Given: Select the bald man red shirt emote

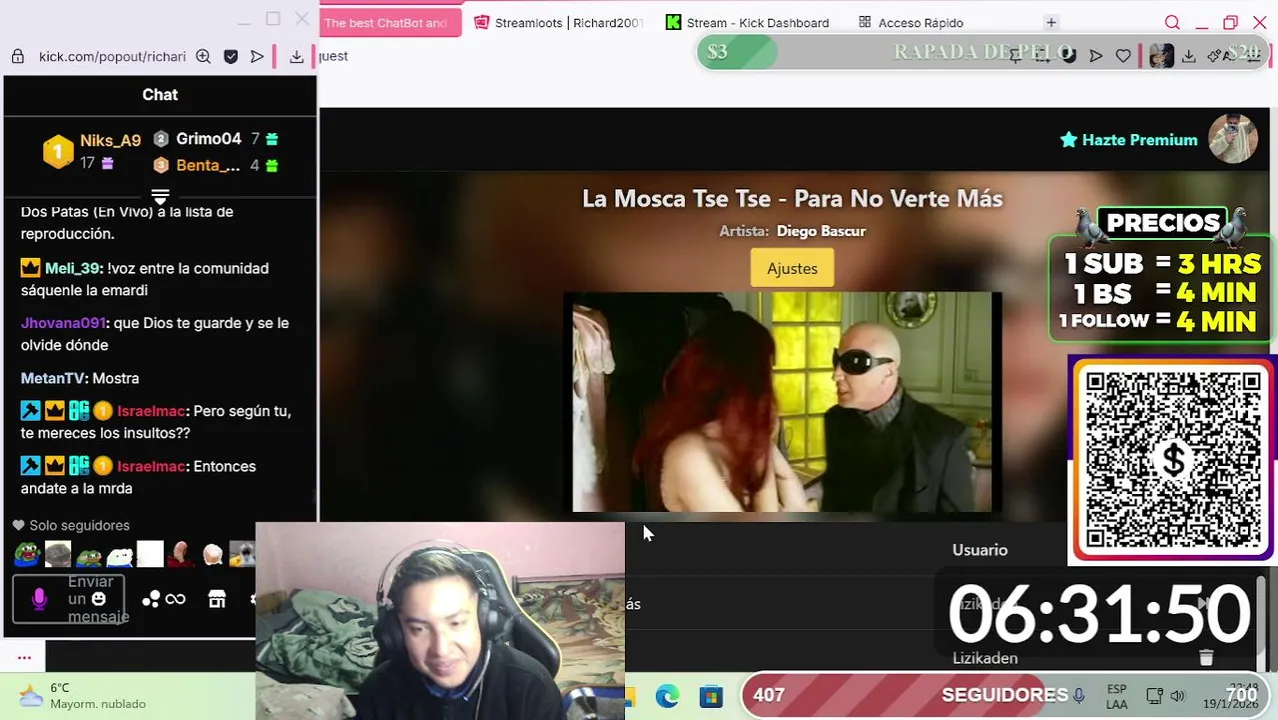Looking at the screenshot, I should coord(181,554).
